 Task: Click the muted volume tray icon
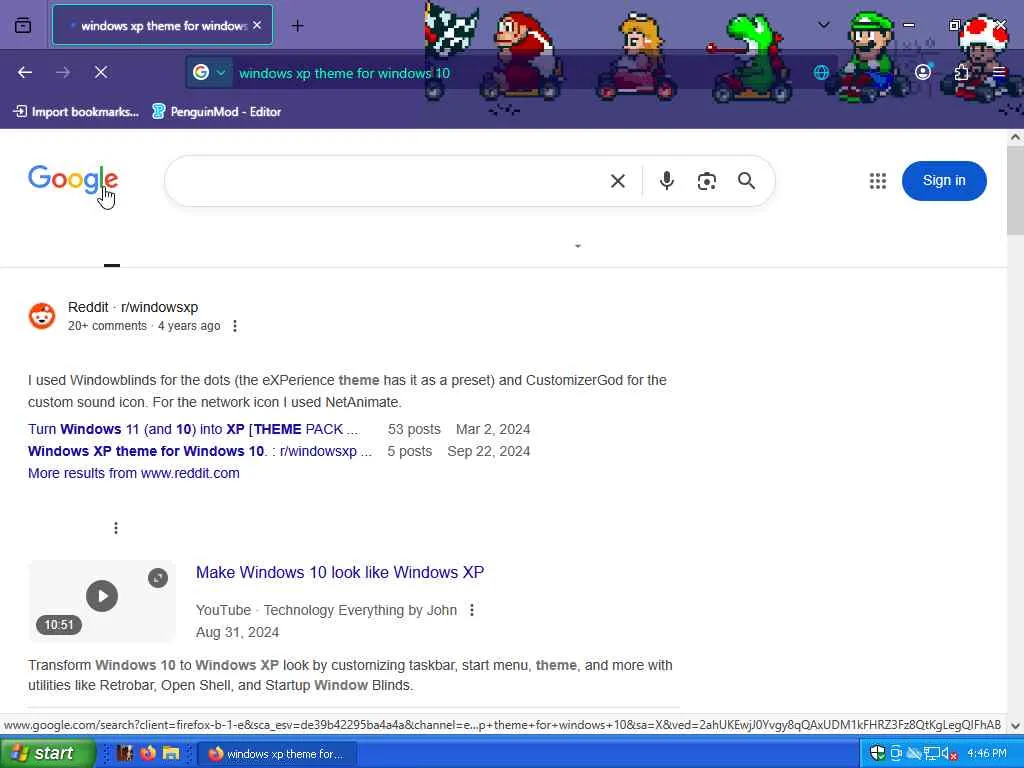[x=949, y=754]
